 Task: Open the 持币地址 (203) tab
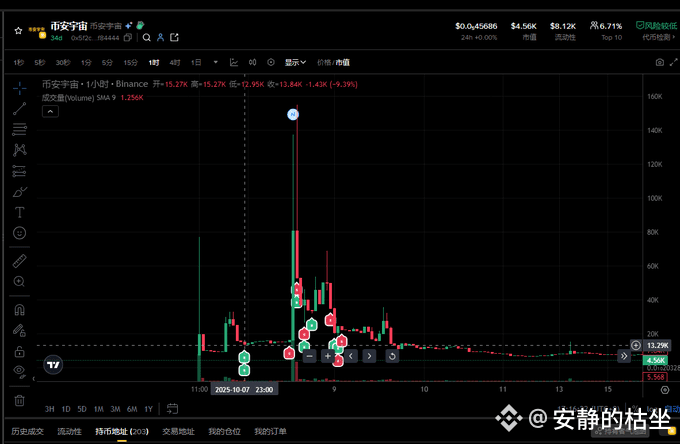[x=122, y=431]
